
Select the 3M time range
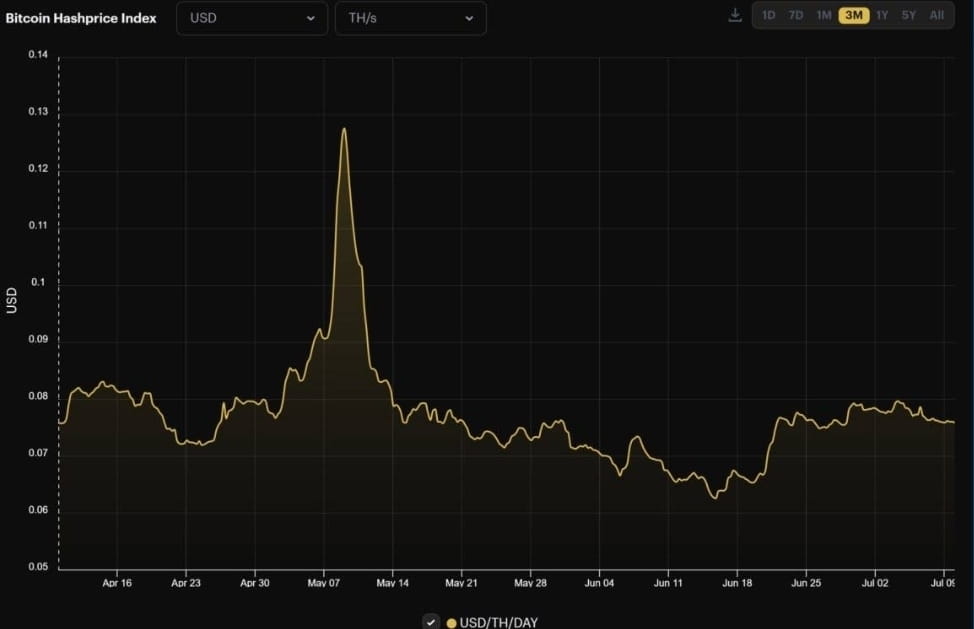[854, 16]
